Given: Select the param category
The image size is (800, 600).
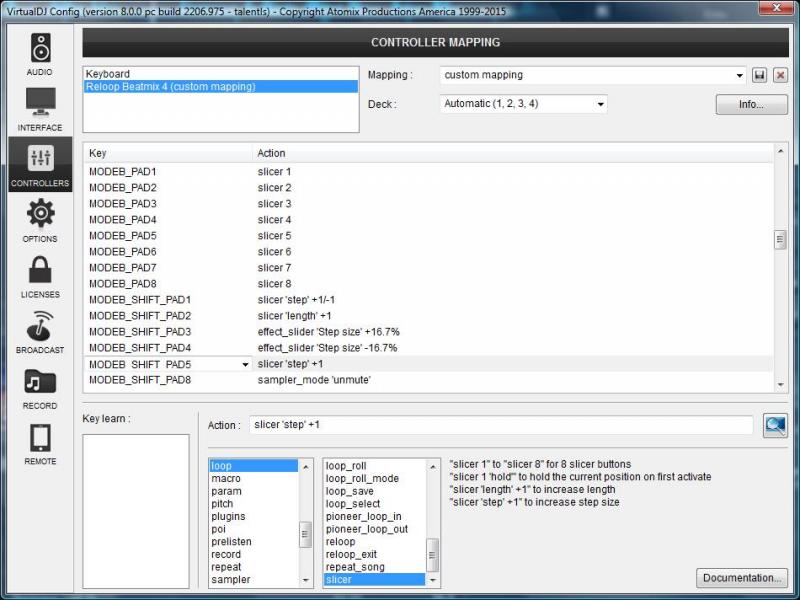Looking at the screenshot, I should click(254, 491).
